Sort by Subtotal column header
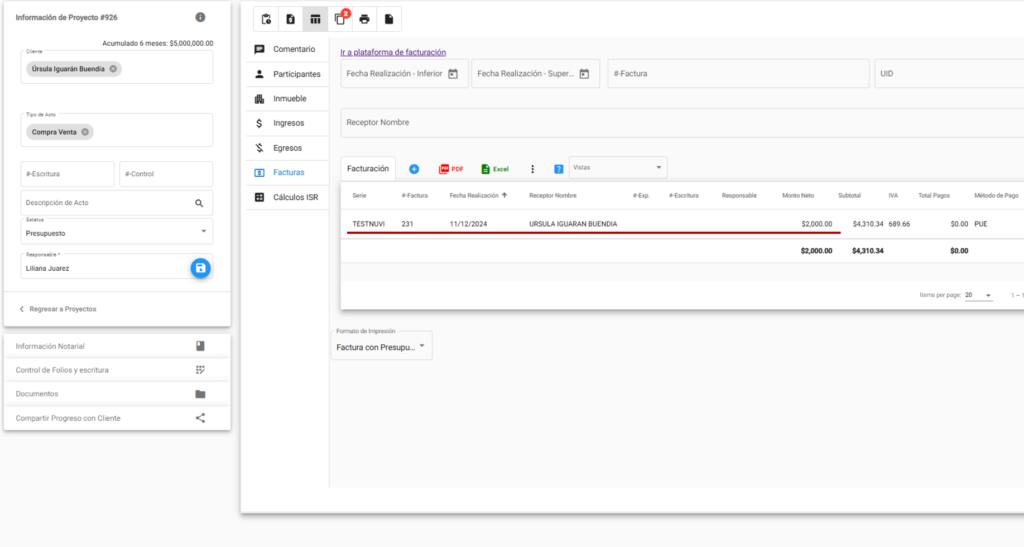Screen dimensions: 1024x547 850,196
